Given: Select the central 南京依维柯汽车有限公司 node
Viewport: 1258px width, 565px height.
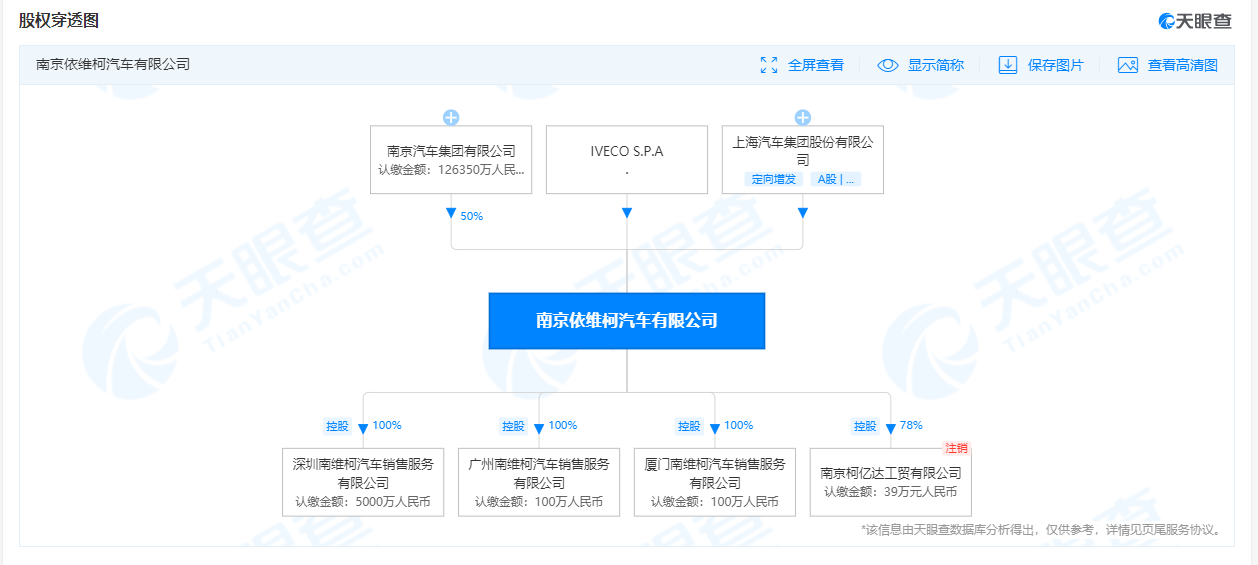Looking at the screenshot, I should (x=627, y=321).
